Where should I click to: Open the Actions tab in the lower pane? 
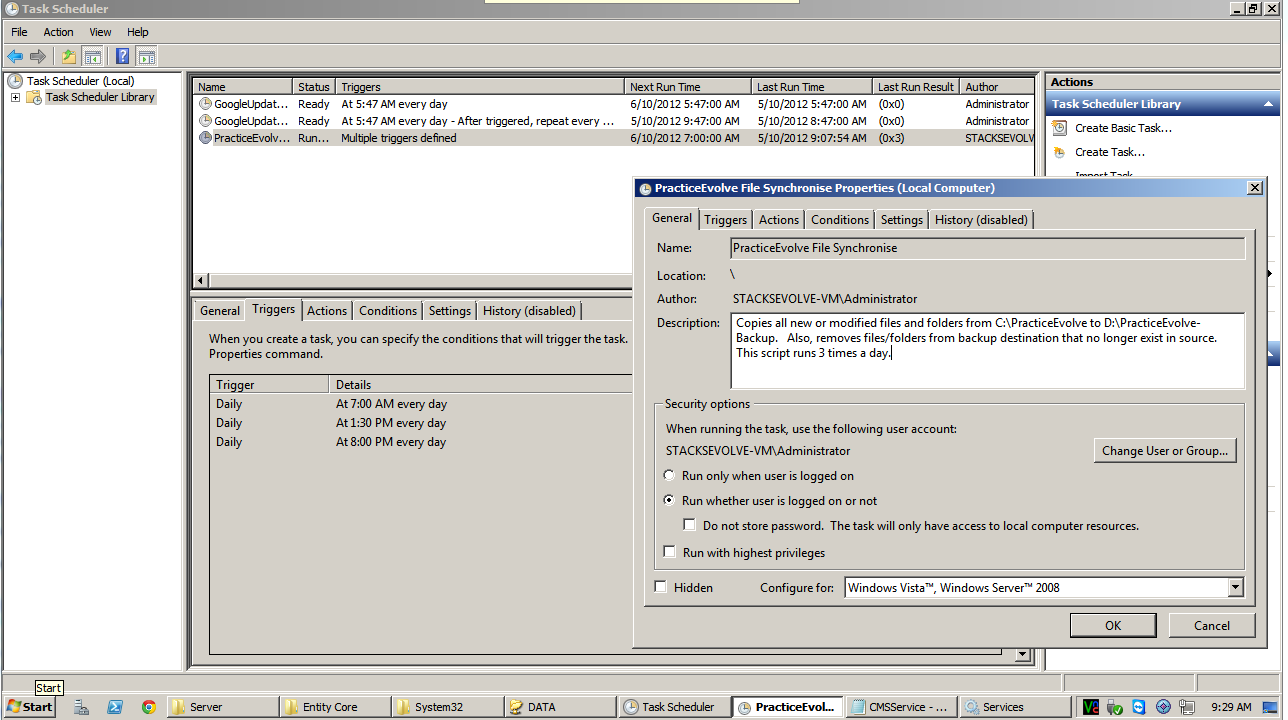point(327,311)
